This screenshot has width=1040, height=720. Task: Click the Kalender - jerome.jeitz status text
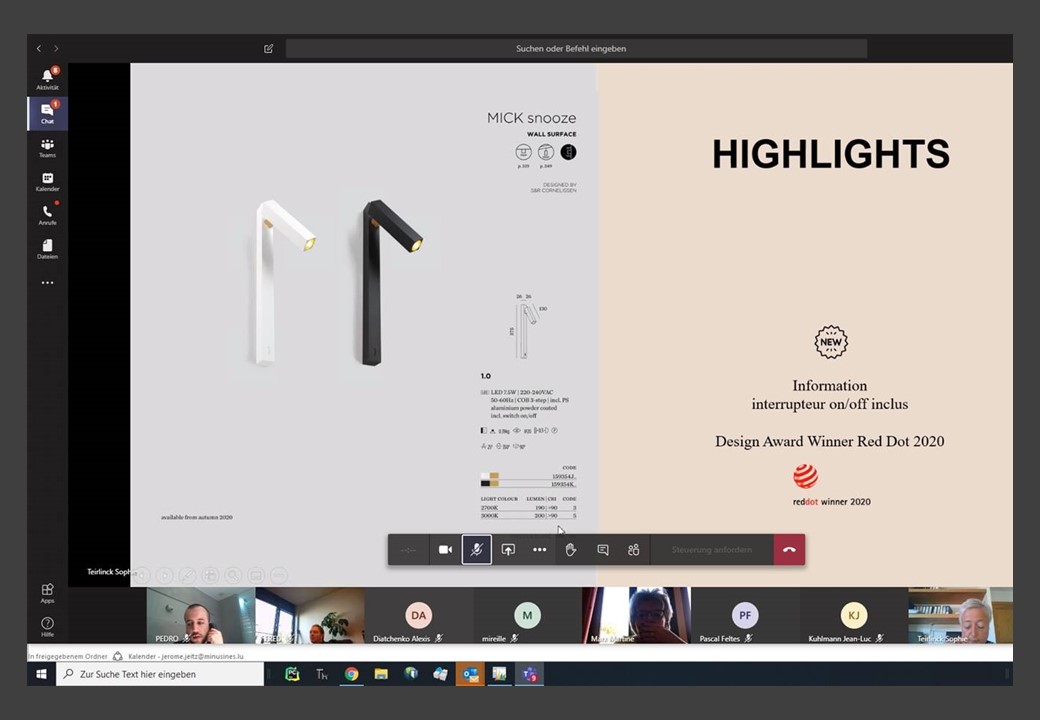[186, 656]
